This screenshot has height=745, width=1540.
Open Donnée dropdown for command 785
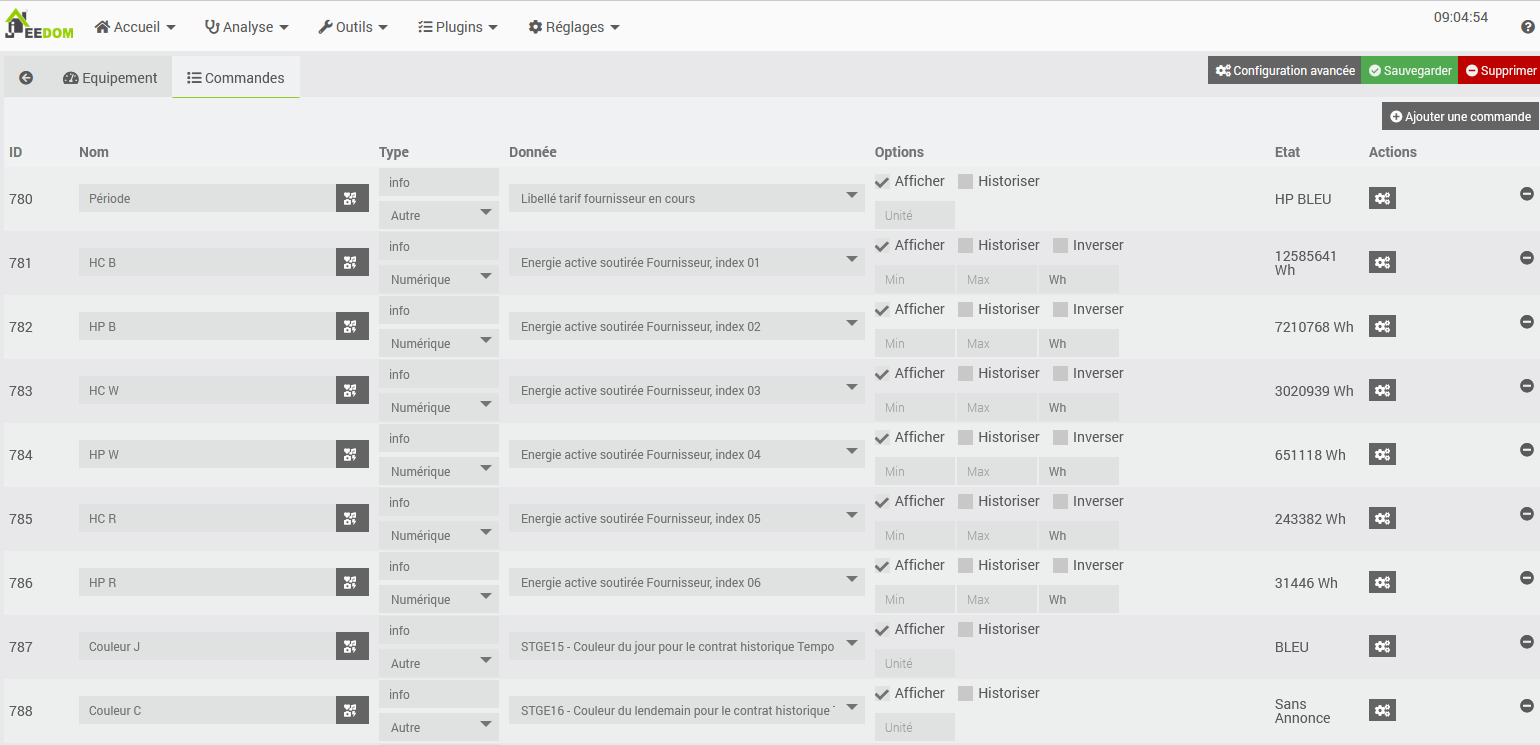point(686,518)
